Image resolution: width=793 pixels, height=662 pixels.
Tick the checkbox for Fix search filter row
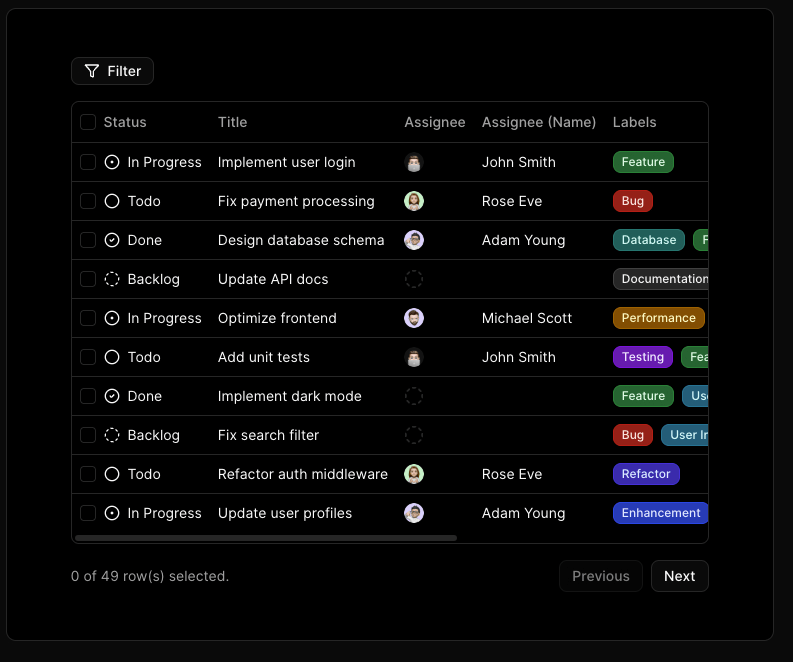(x=88, y=435)
